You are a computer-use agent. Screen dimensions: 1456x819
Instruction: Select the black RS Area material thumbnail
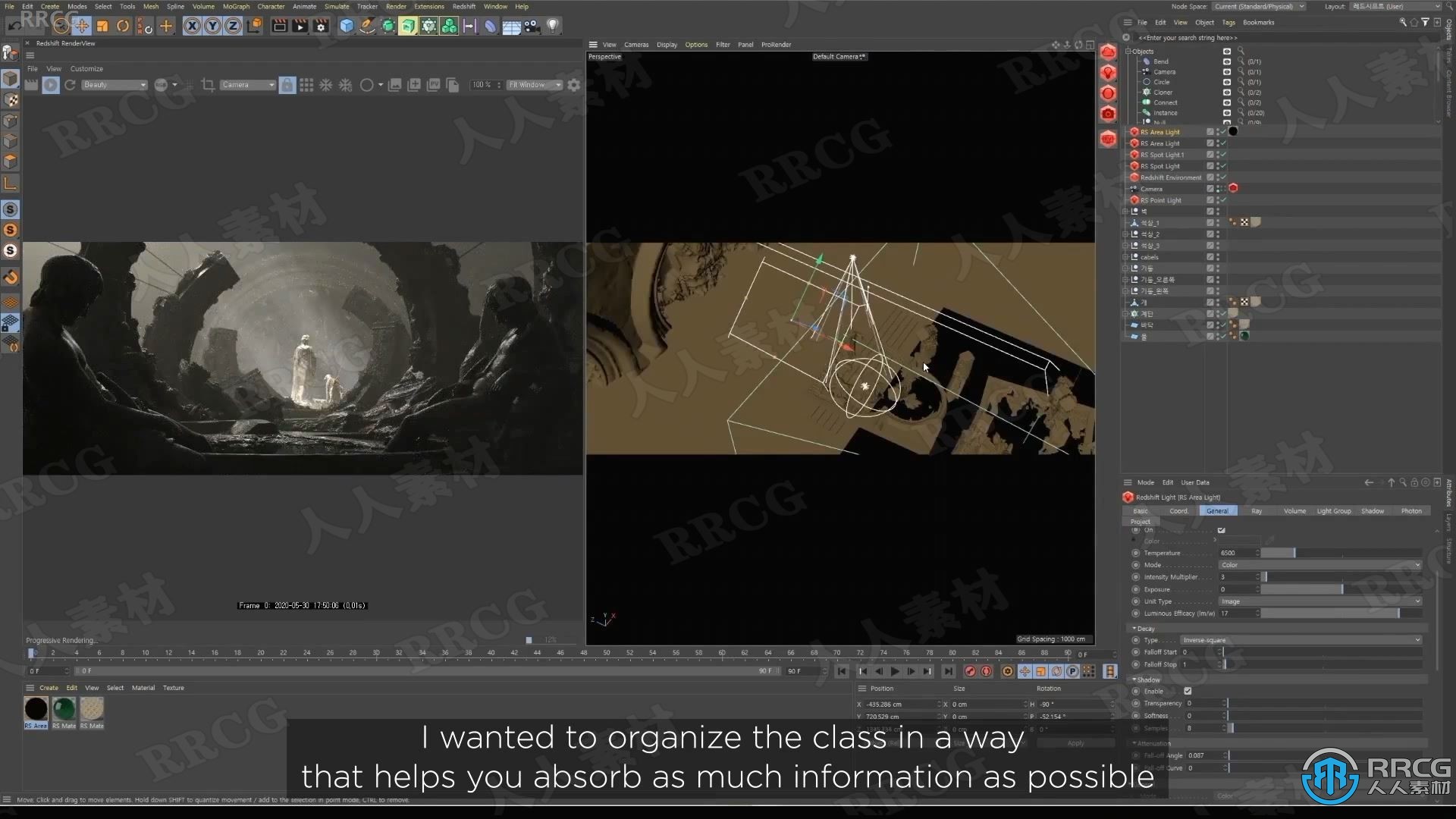coord(36,709)
